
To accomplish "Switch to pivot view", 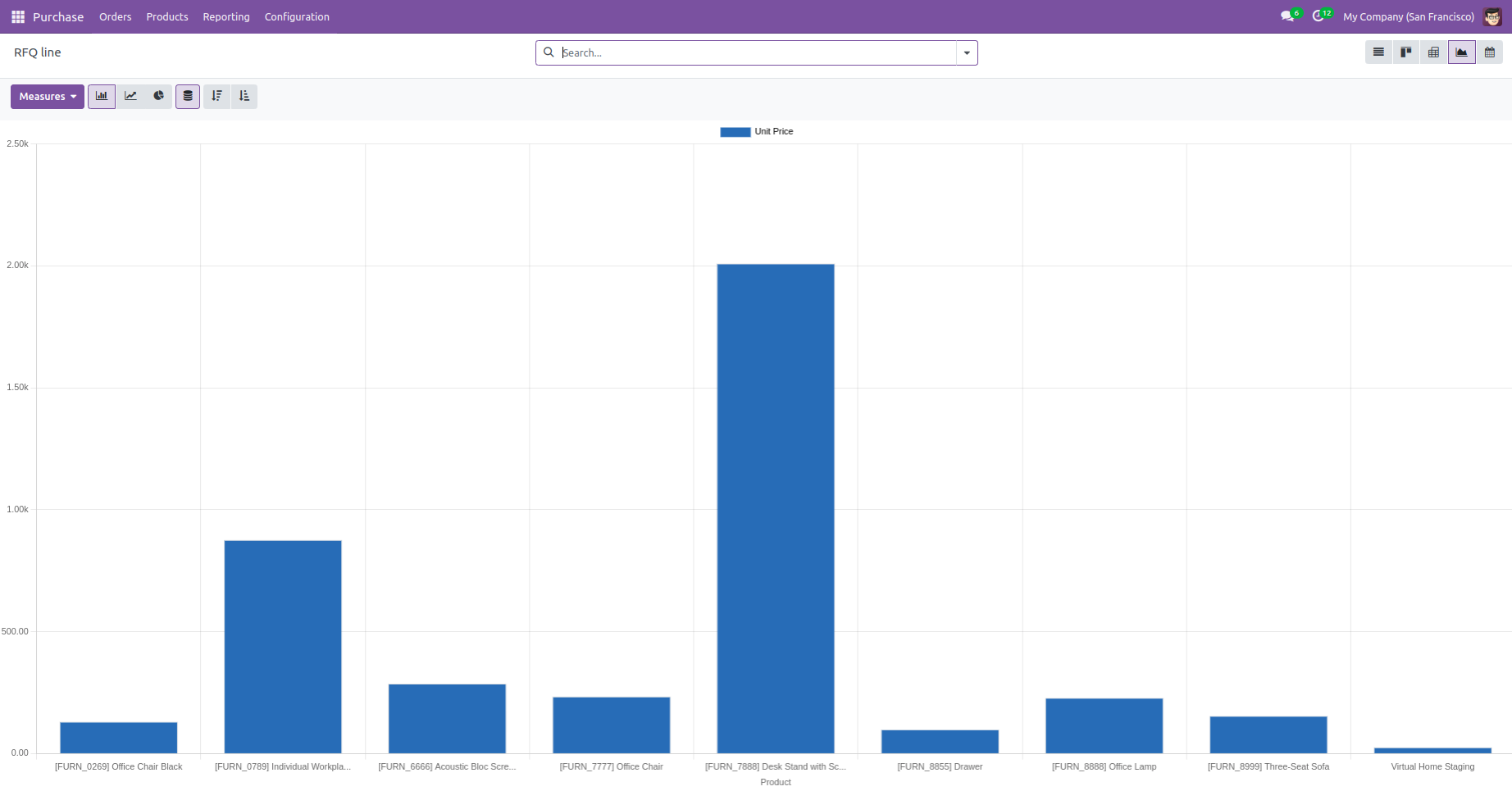I will point(1434,52).
